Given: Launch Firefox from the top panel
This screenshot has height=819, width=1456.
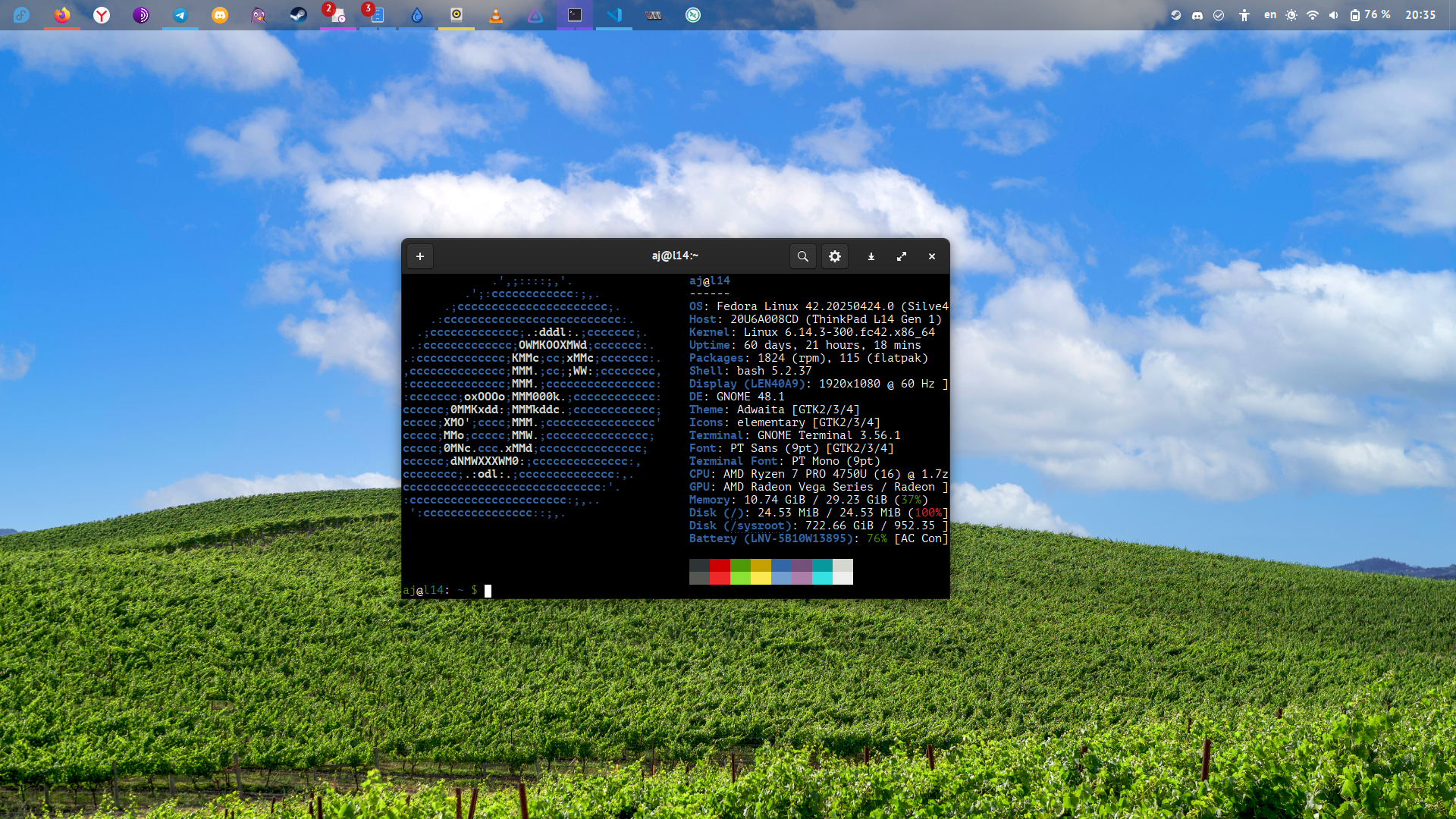Looking at the screenshot, I should point(62,15).
